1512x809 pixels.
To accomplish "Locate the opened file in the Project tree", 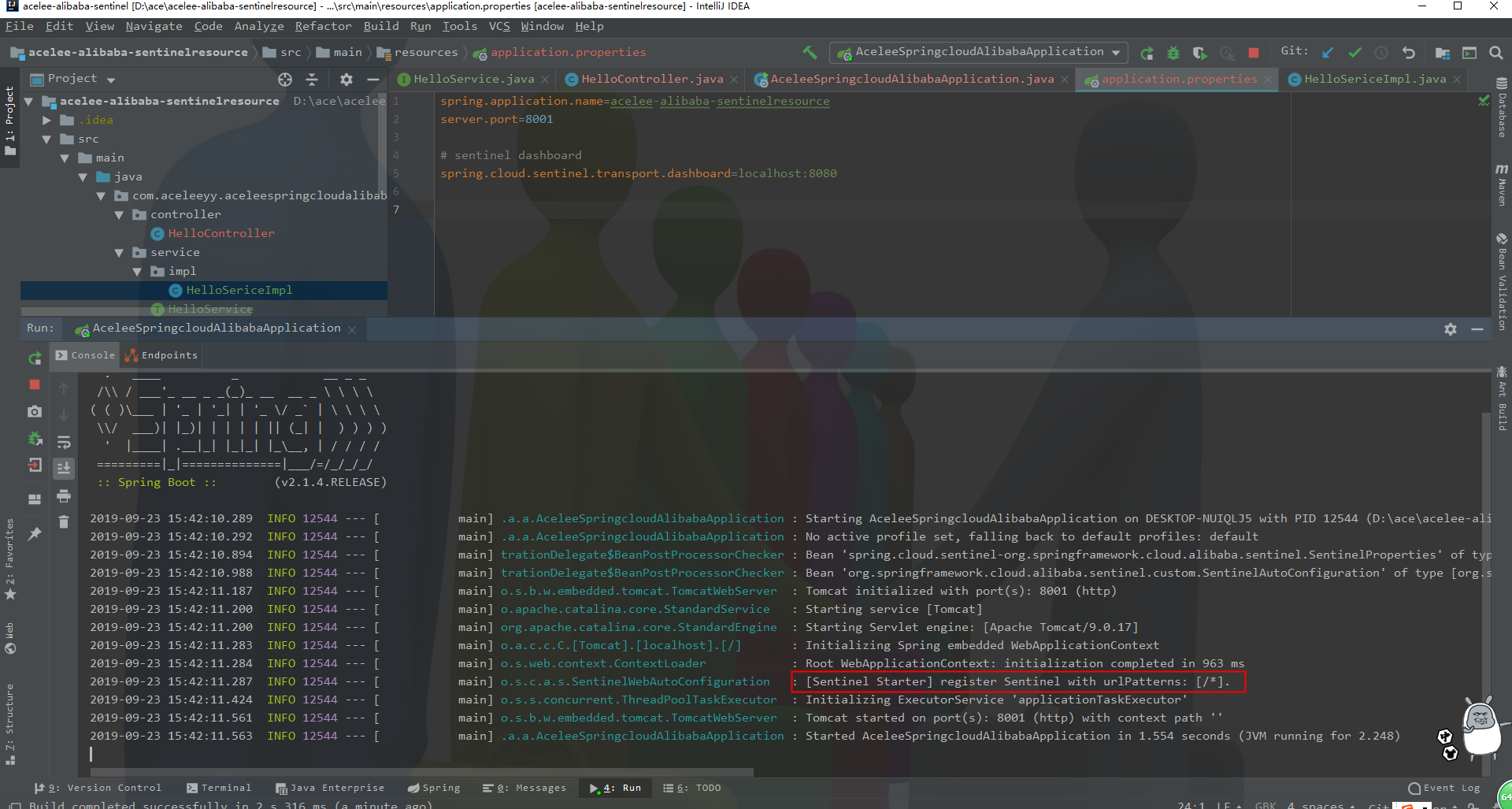I will [x=285, y=79].
